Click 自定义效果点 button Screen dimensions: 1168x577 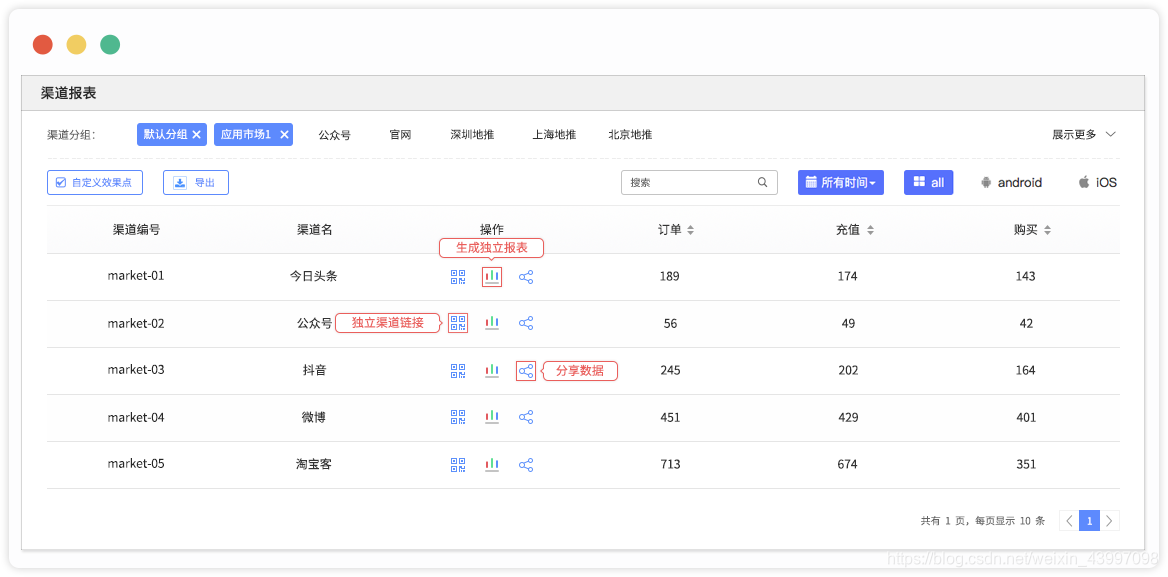click(x=95, y=182)
